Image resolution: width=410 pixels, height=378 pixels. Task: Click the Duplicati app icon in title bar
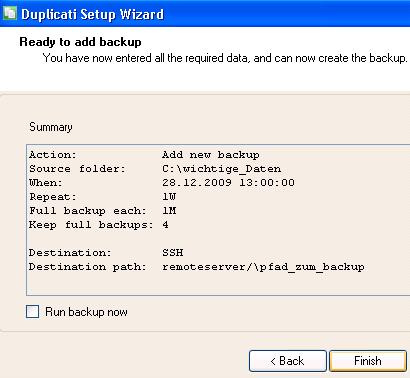click(x=9, y=14)
